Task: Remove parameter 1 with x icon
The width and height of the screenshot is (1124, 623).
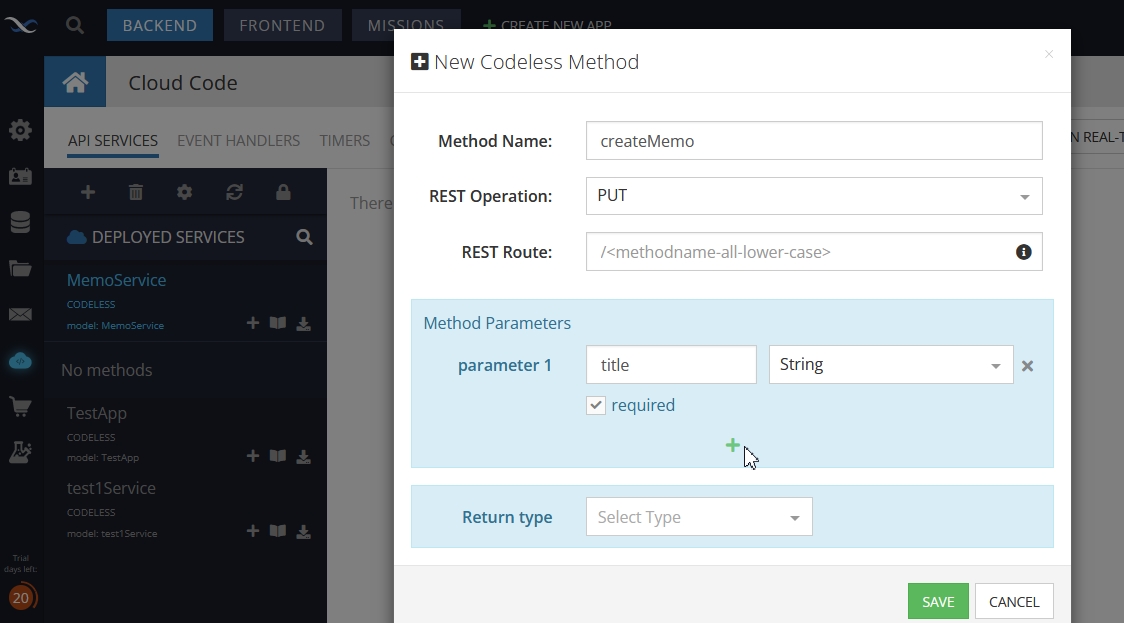Action: point(1027,366)
